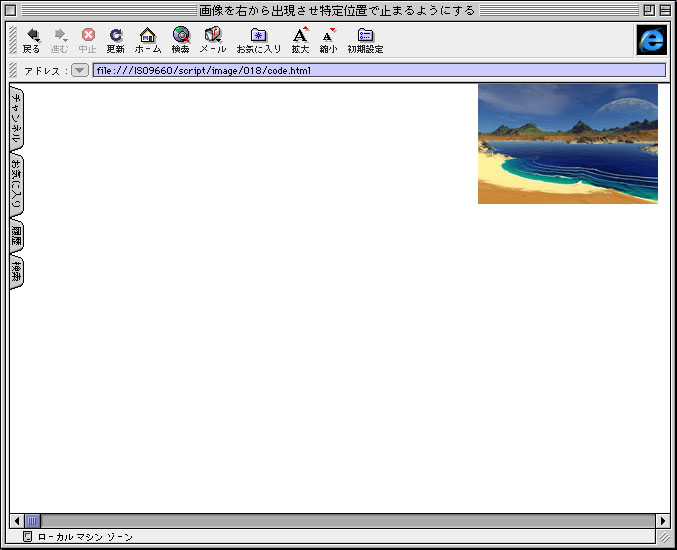Open the 検索 search side tab
Screen dimensions: 677x550
pos(16,272)
